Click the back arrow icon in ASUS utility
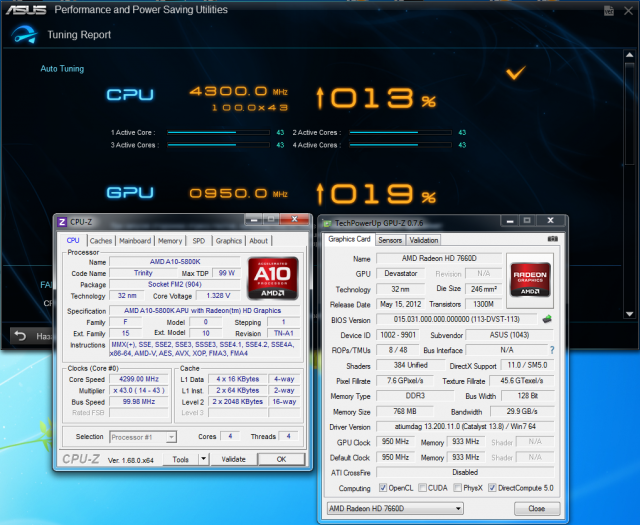Image resolution: width=640 pixels, height=525 pixels. pos(20,336)
